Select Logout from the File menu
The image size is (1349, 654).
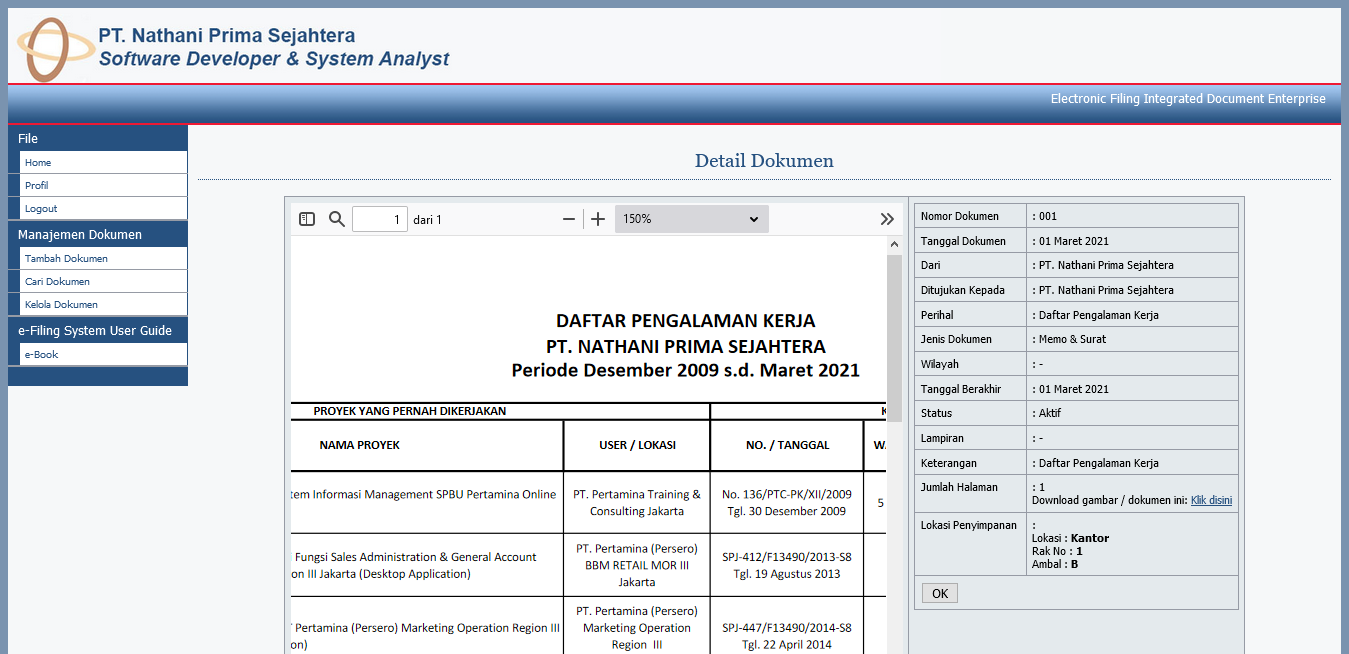(103, 208)
